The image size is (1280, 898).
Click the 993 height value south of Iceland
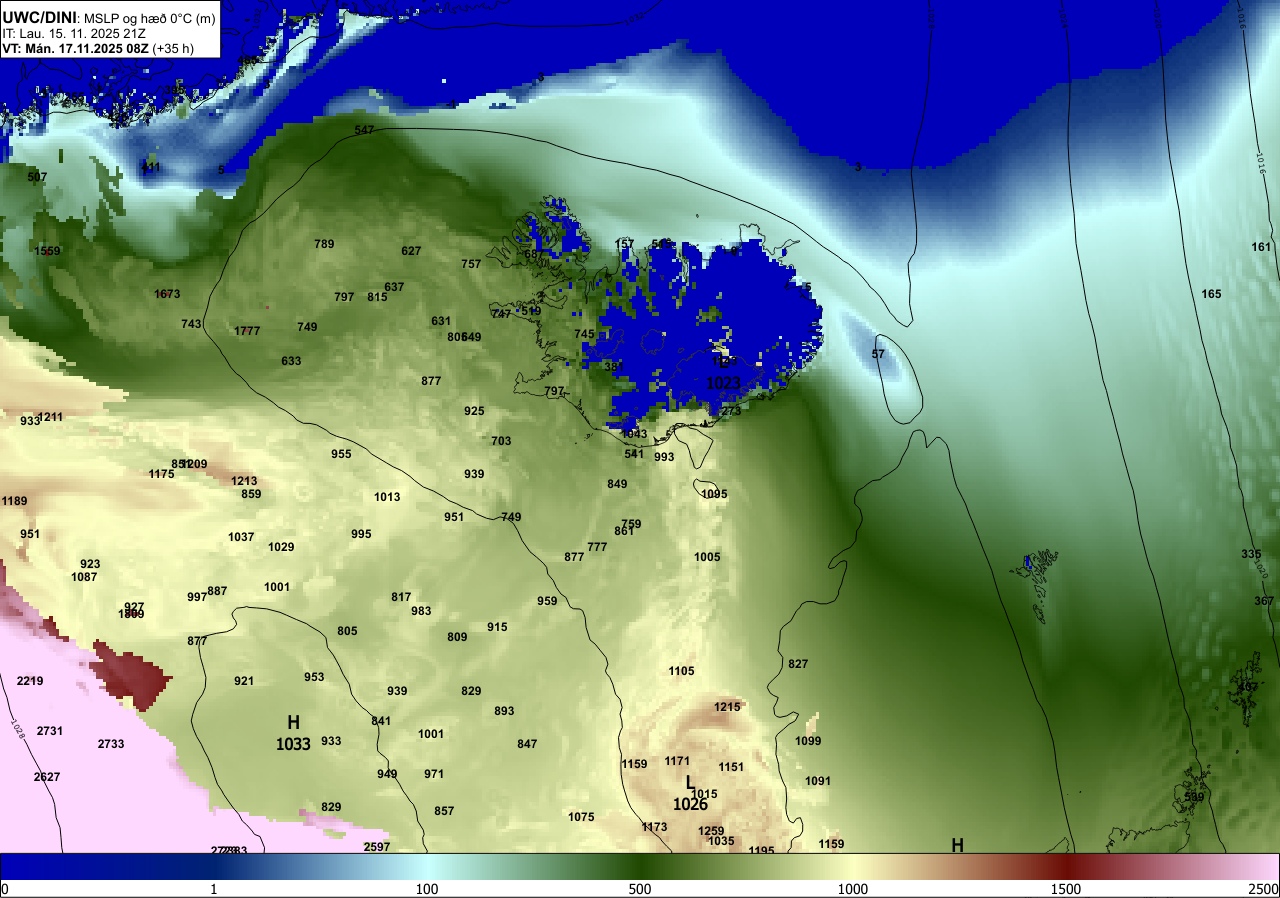664,457
